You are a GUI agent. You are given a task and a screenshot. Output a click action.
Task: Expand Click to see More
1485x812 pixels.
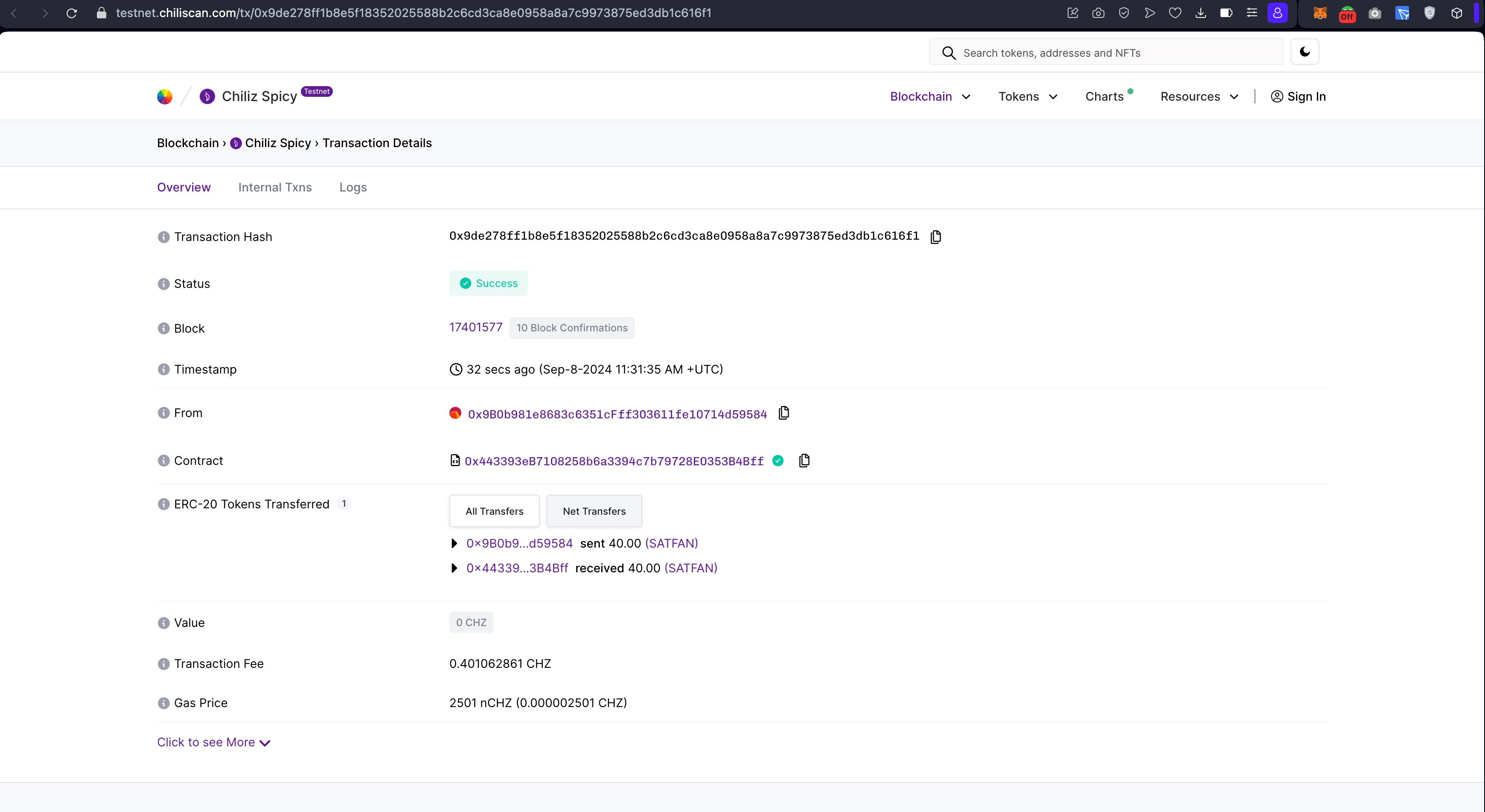[214, 742]
